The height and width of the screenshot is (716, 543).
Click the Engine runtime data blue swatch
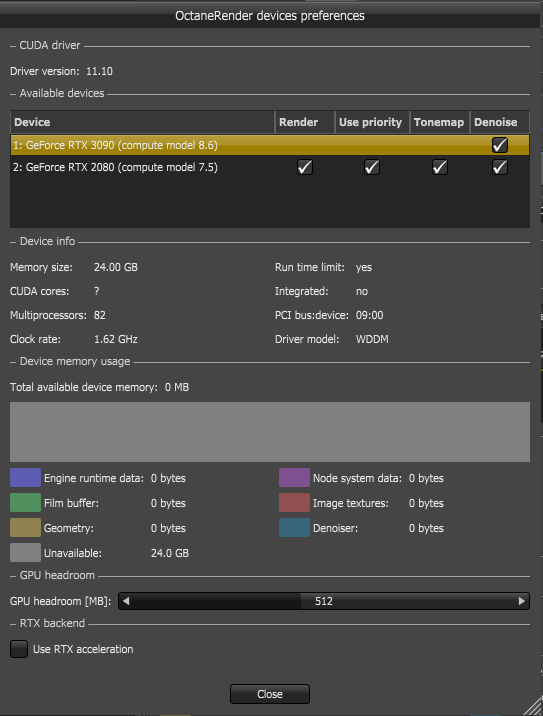click(x=25, y=478)
